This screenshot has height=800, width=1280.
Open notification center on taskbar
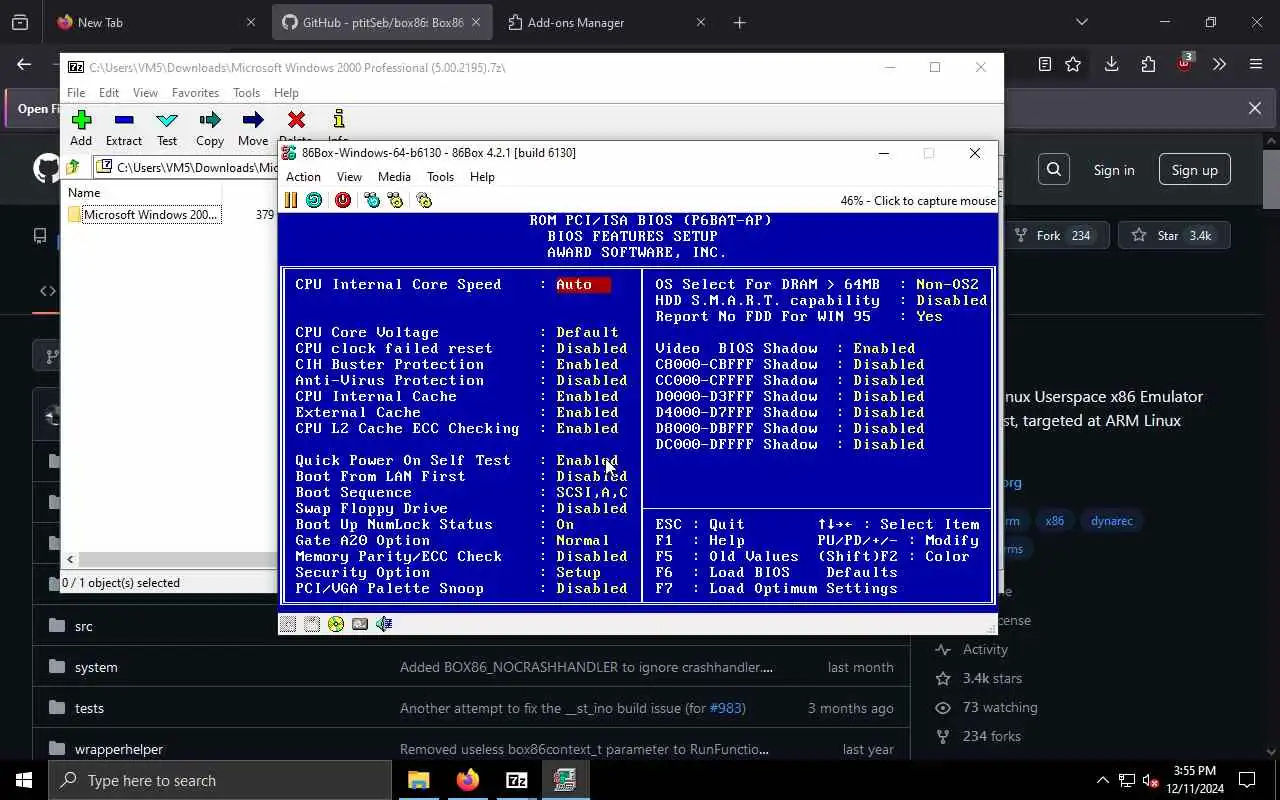pos(1247,780)
